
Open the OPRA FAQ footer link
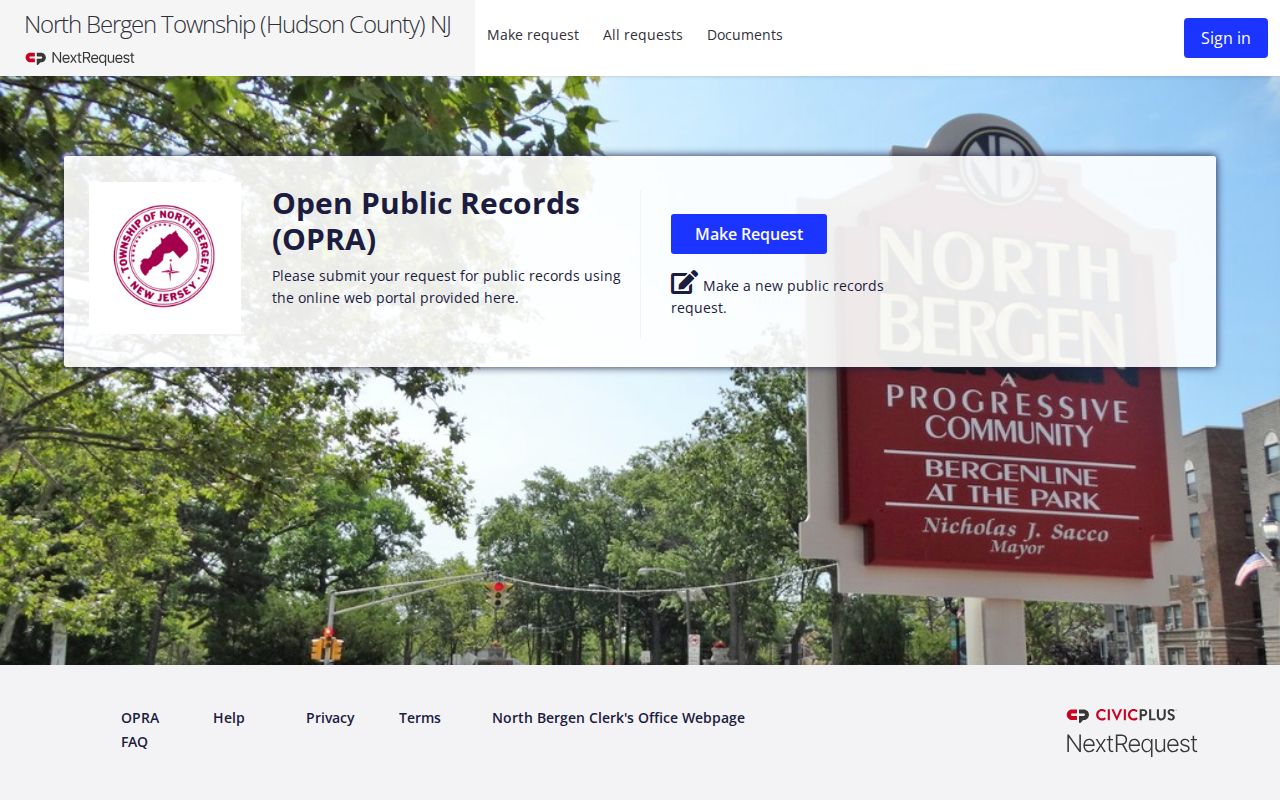(140, 730)
